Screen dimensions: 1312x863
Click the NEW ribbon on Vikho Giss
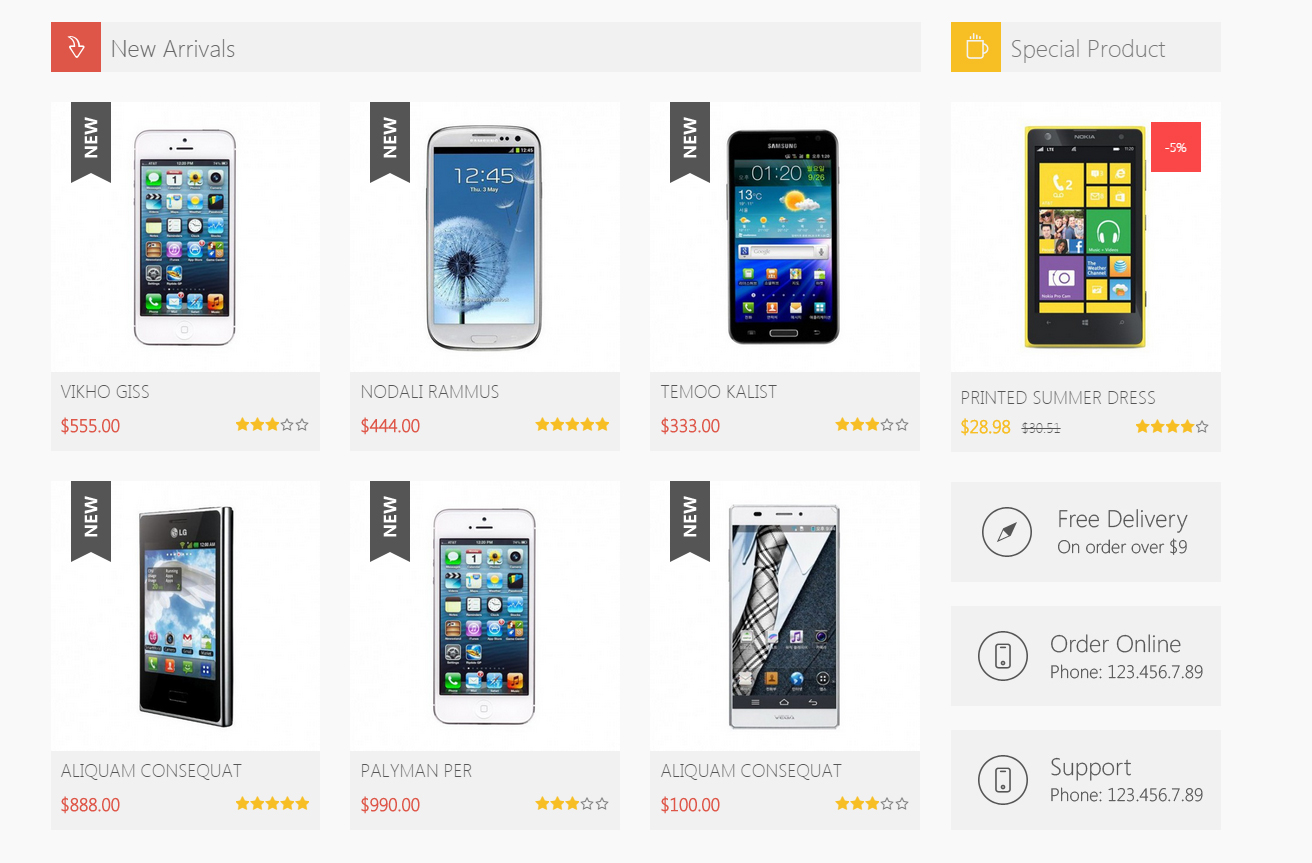pyautogui.click(x=91, y=141)
